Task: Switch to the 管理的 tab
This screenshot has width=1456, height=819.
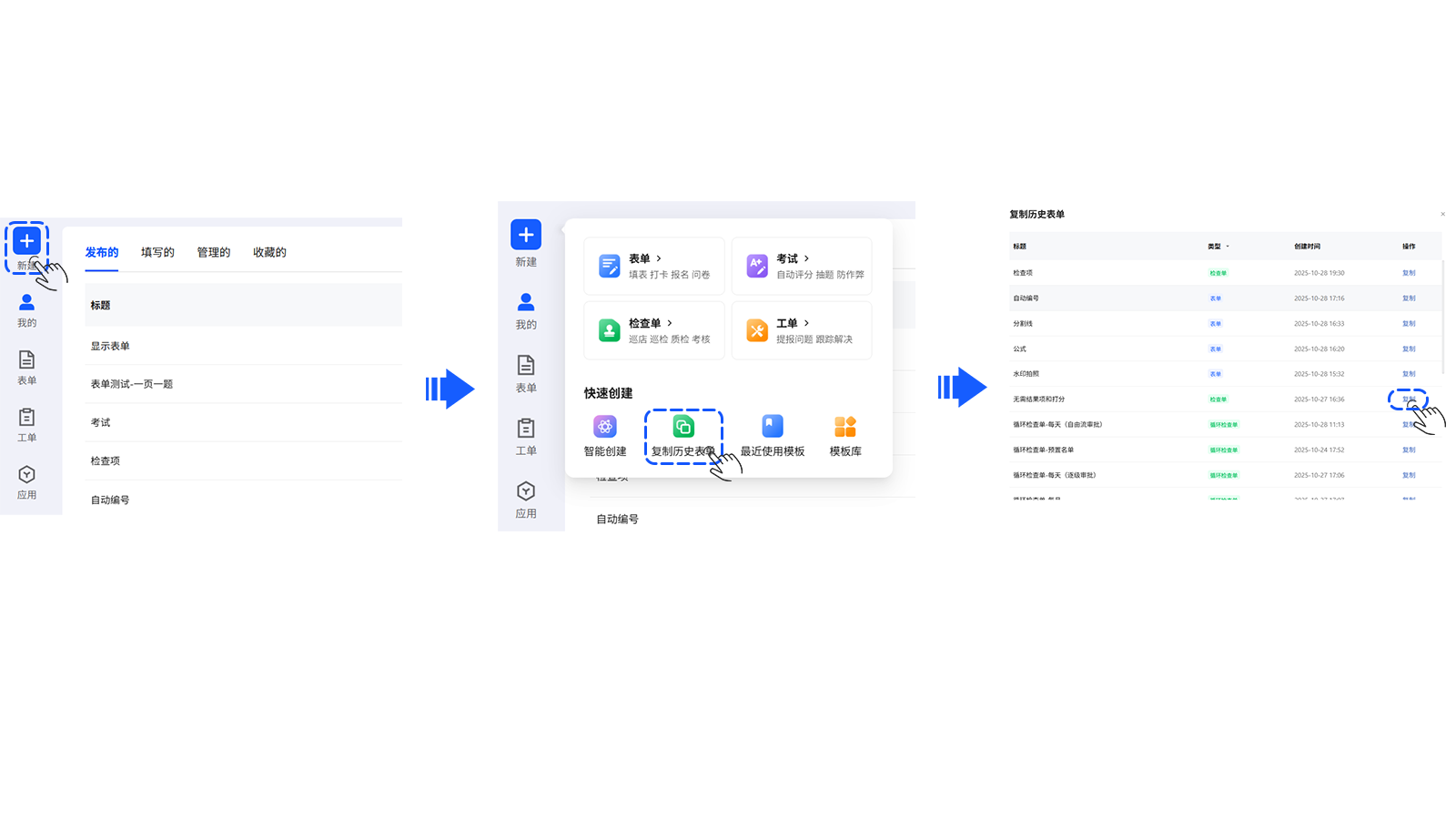Action: tap(214, 252)
